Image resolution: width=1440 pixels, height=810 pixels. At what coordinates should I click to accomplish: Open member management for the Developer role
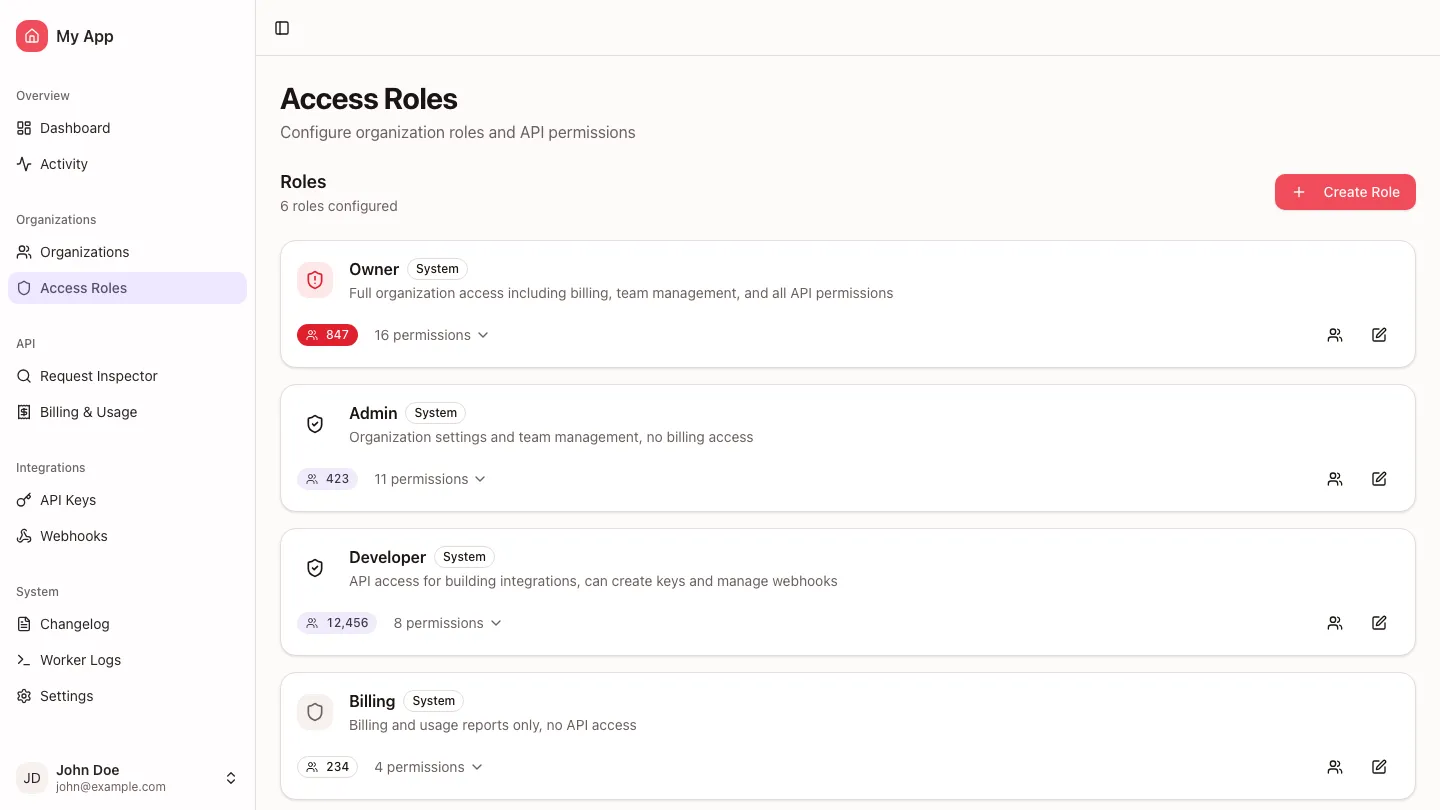click(1335, 623)
